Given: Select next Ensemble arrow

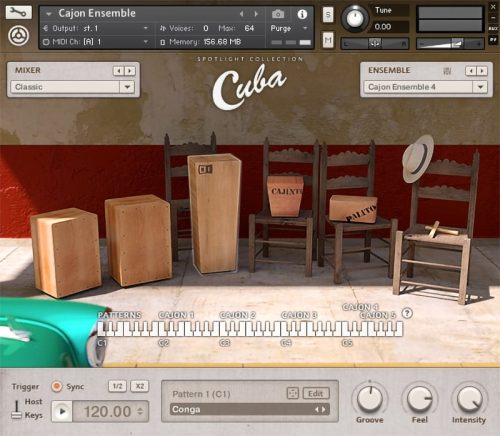Looking at the screenshot, I should 482,71.
